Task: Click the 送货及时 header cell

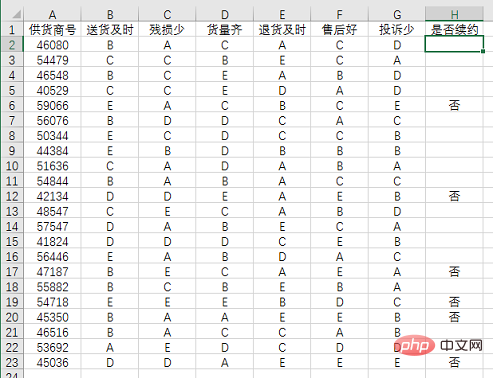Action: point(110,30)
